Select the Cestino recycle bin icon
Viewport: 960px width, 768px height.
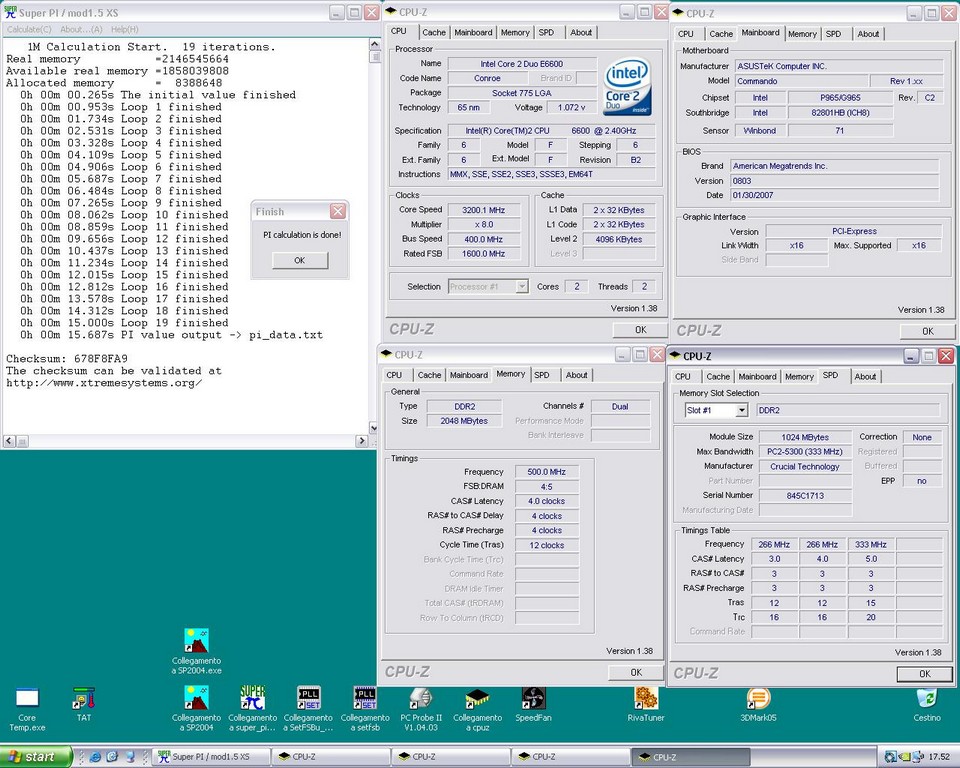[927, 704]
